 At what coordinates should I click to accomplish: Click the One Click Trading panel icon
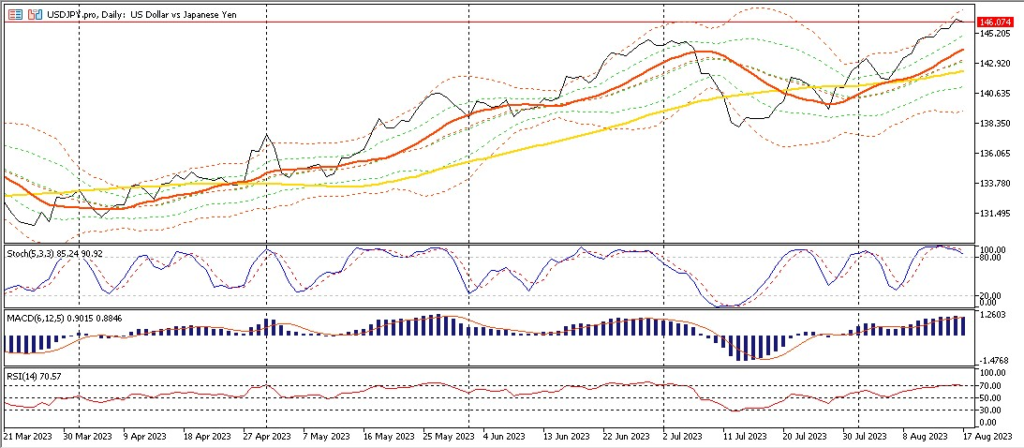(x=12, y=17)
